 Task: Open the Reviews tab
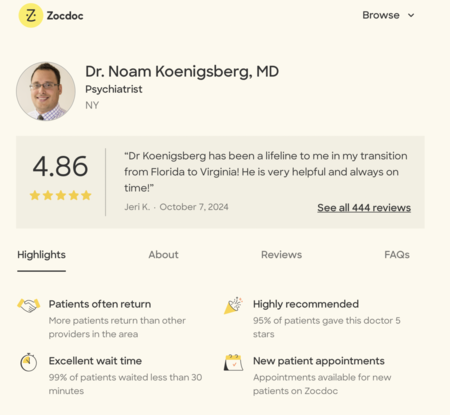(281, 255)
